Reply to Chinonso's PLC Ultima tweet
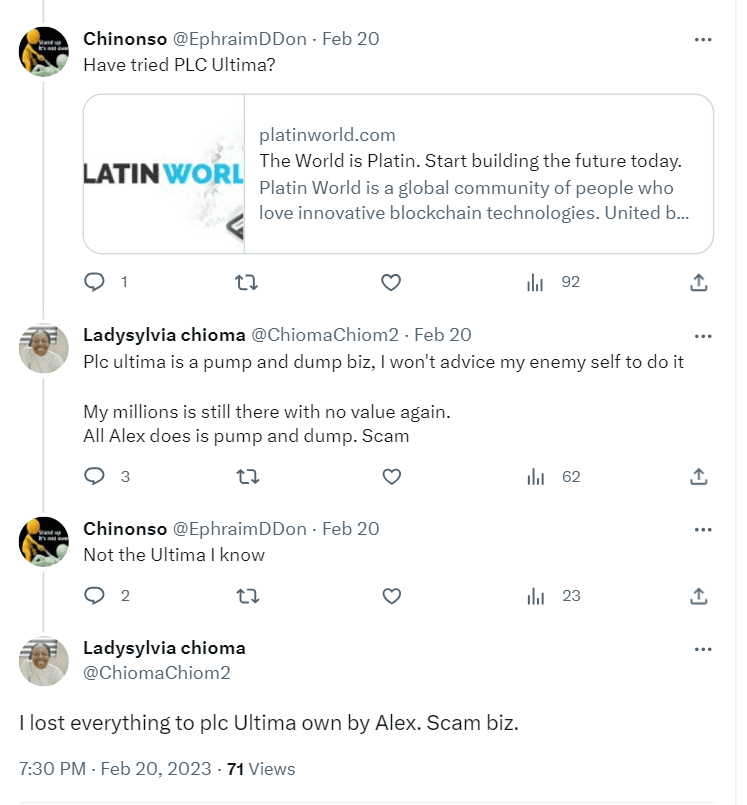The height and width of the screenshot is (805, 747). coord(95,282)
